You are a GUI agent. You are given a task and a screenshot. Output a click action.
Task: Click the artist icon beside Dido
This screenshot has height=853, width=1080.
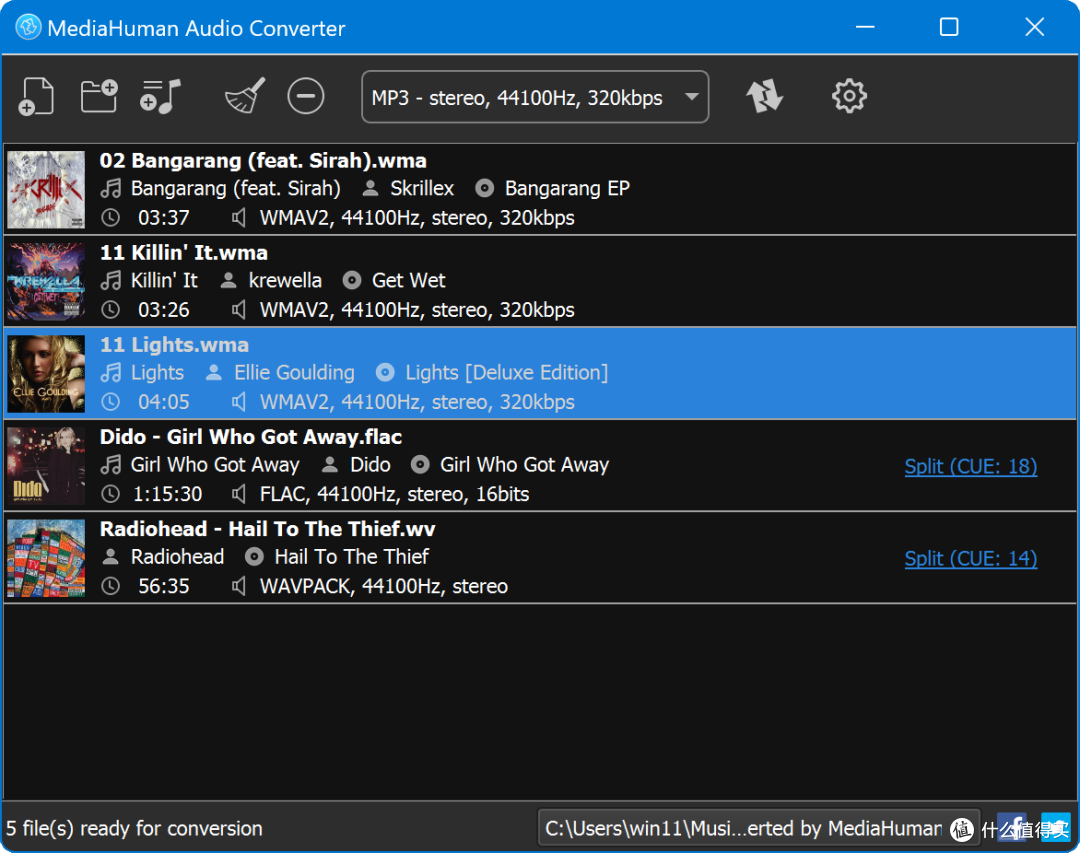coord(330,464)
